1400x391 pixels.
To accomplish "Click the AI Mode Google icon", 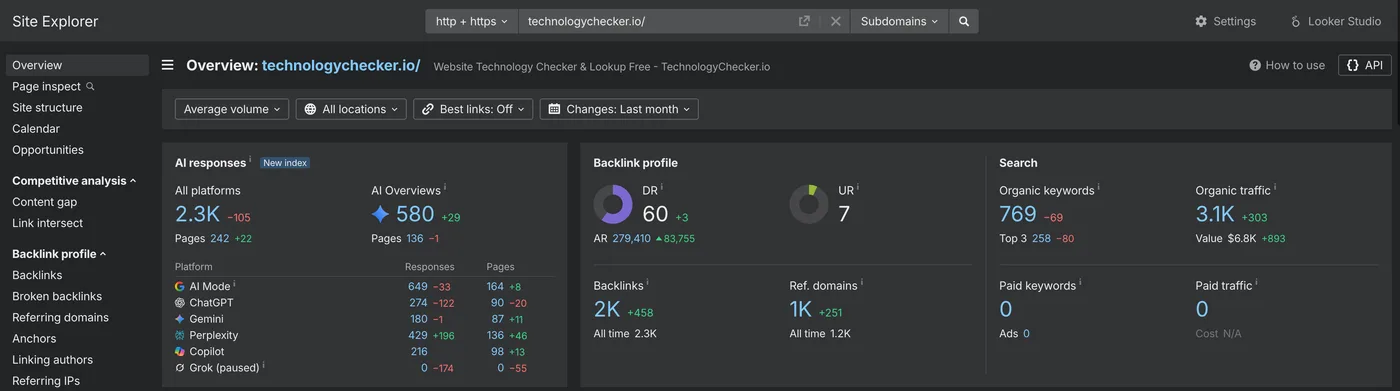I will [180, 286].
